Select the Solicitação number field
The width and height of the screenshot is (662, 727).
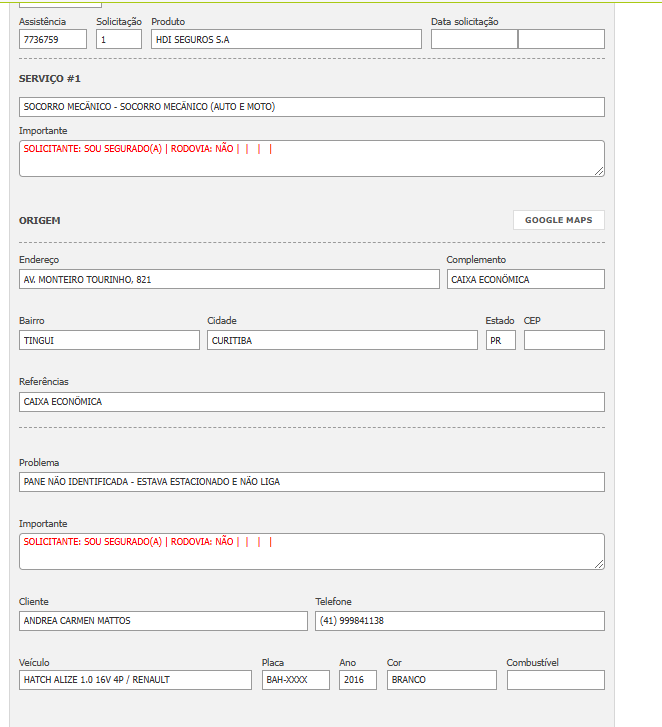point(119,40)
